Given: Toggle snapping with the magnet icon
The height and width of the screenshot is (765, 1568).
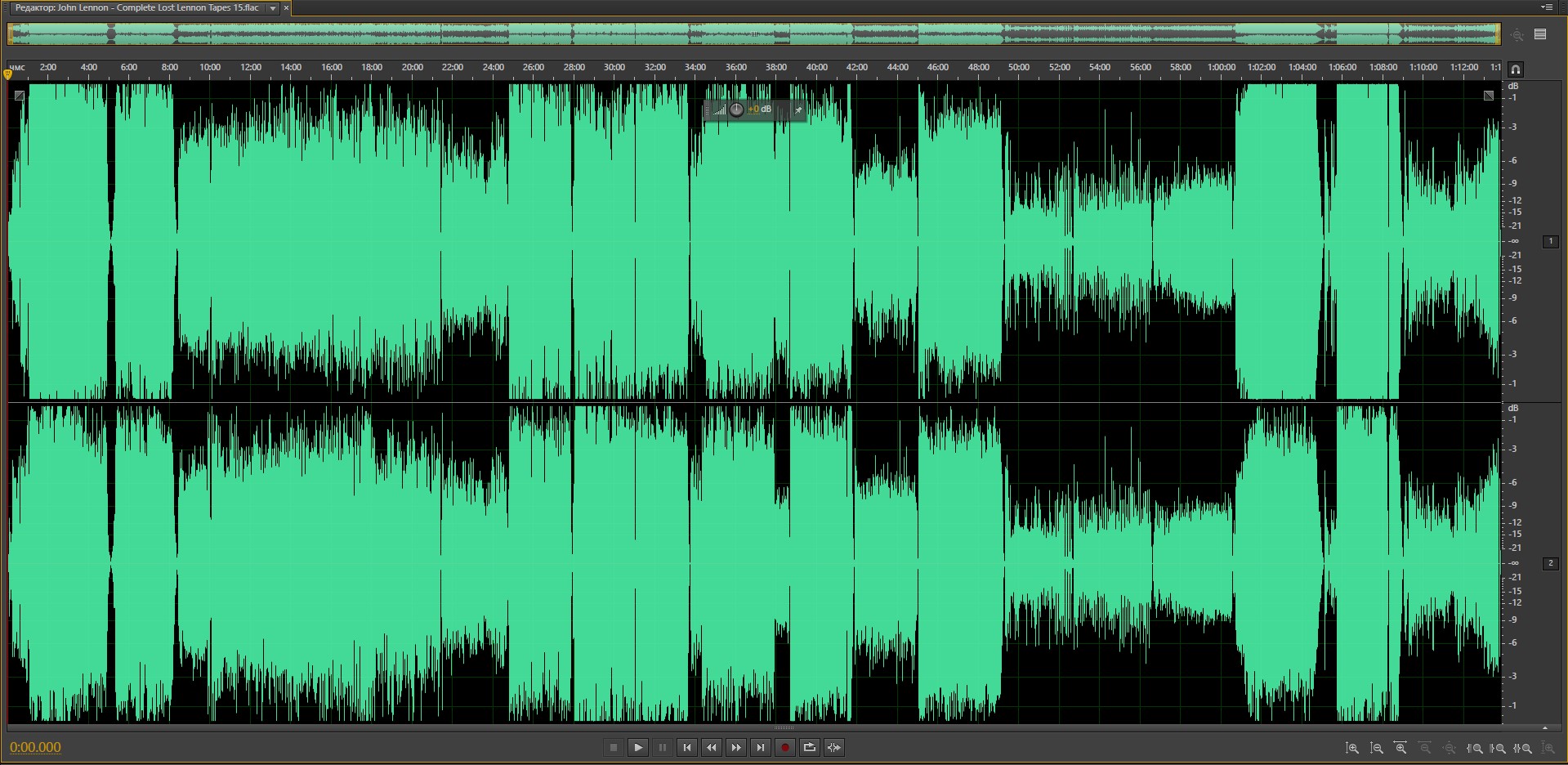Looking at the screenshot, I should click(1516, 69).
